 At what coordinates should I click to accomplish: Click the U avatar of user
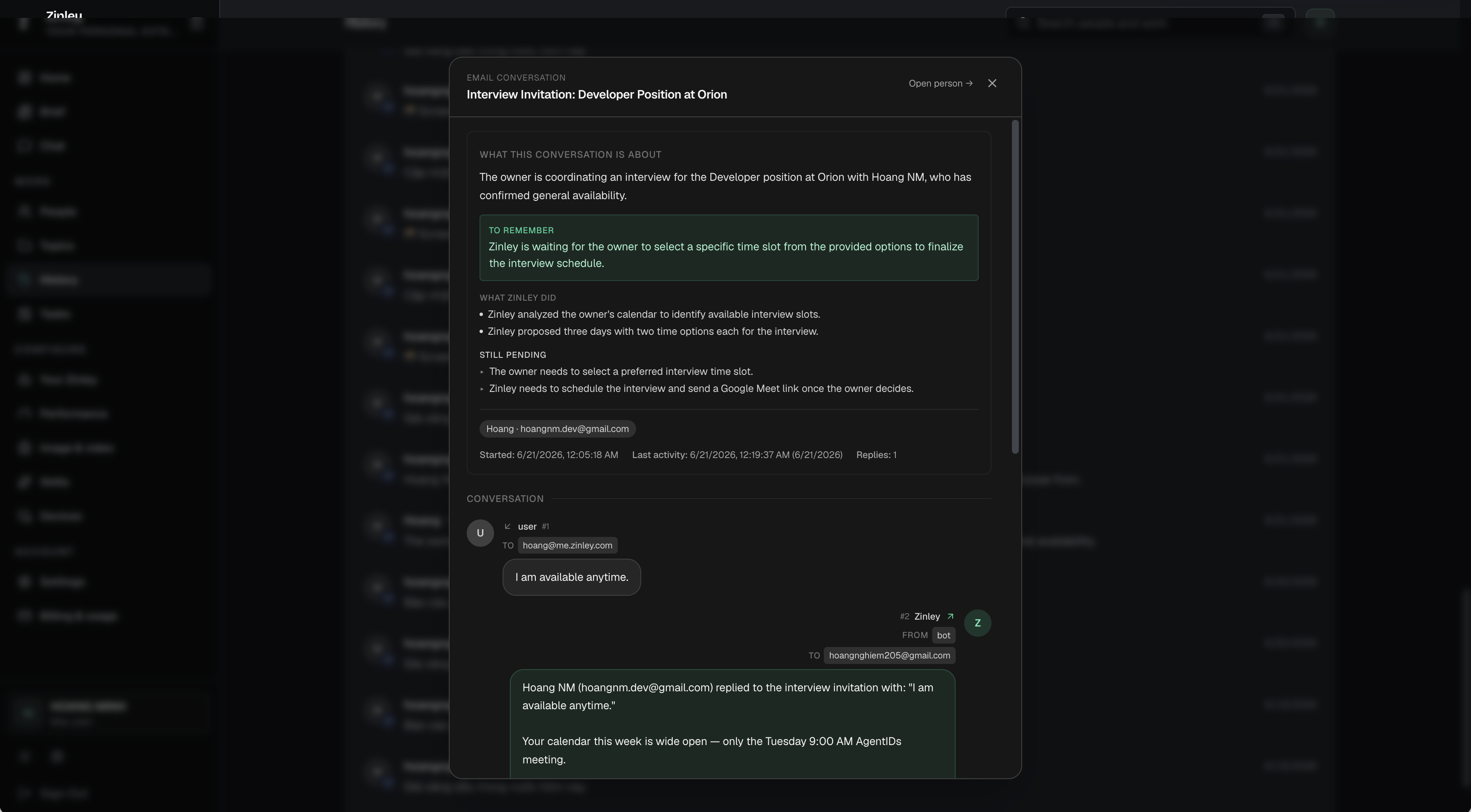coord(480,533)
